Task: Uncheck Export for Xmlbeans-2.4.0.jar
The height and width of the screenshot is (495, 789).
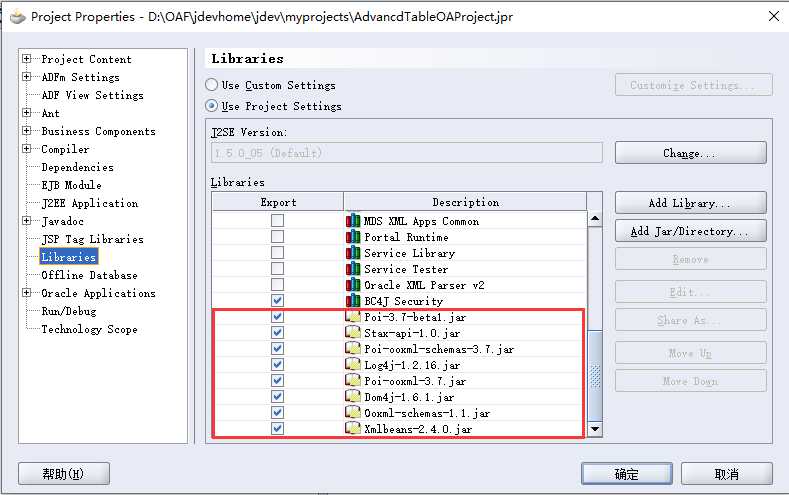Action: 277,429
